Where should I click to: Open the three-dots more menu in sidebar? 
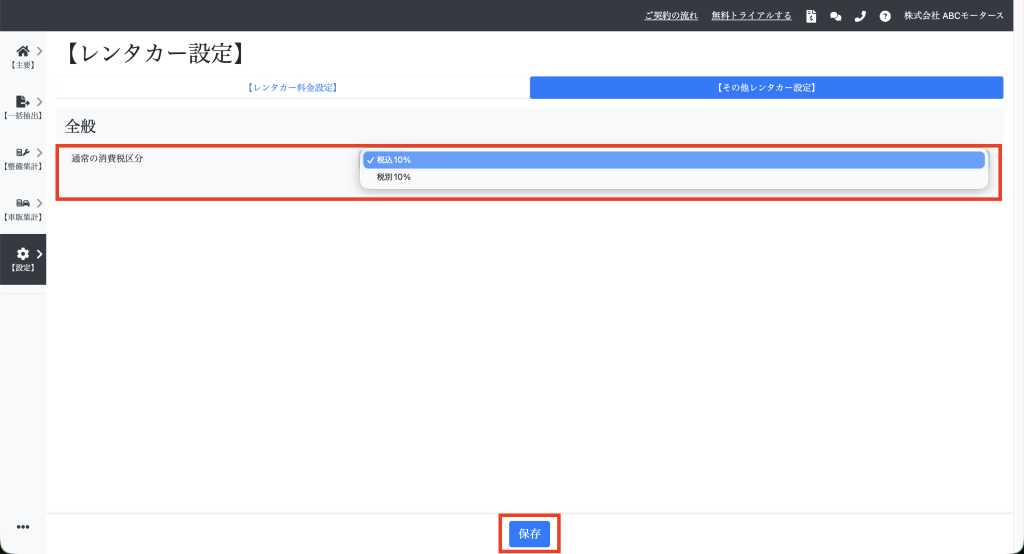point(23,527)
